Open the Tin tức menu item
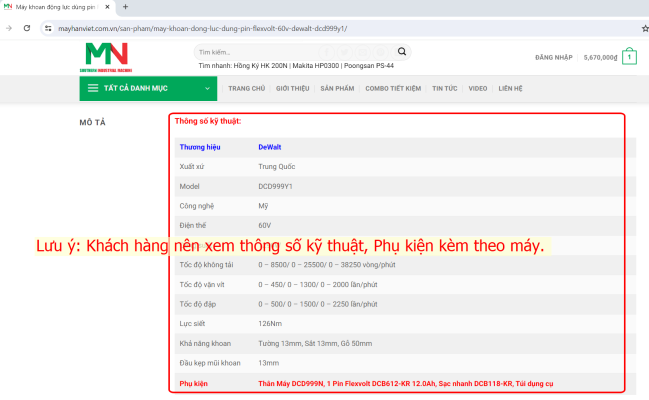 (445, 88)
